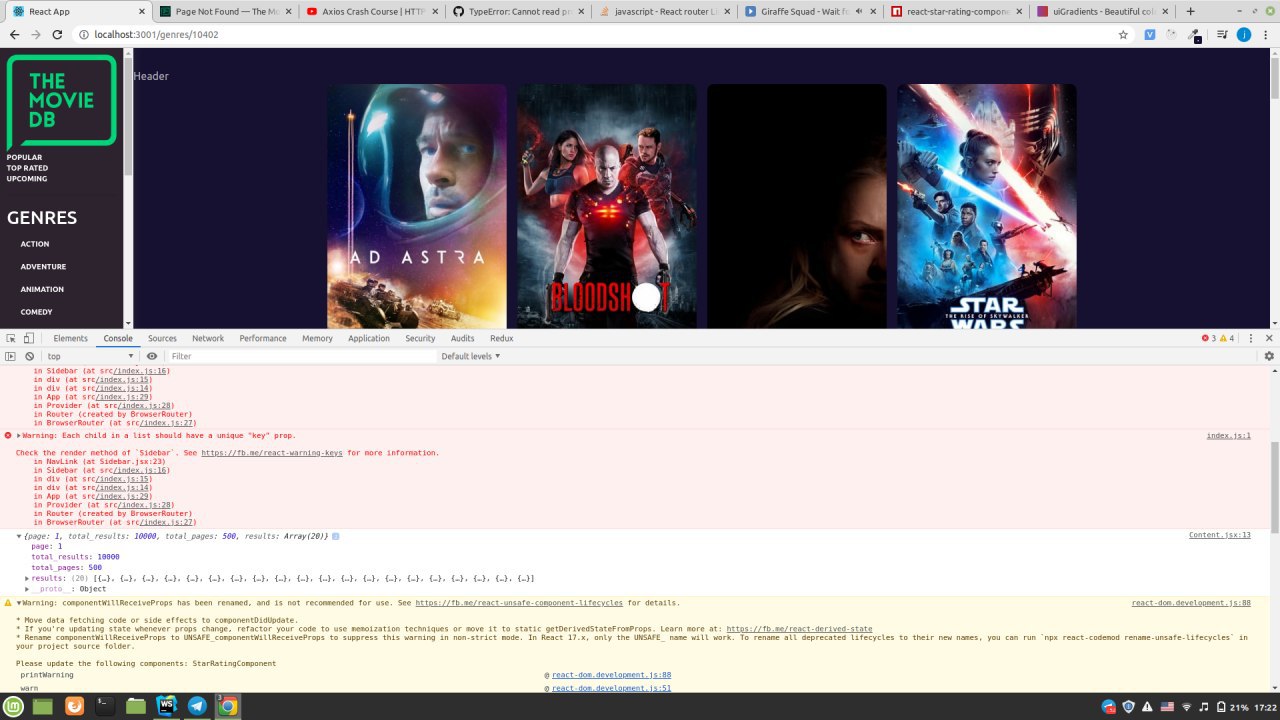Click the Ad Astra movie poster
The height and width of the screenshot is (720, 1280).
coord(417,206)
